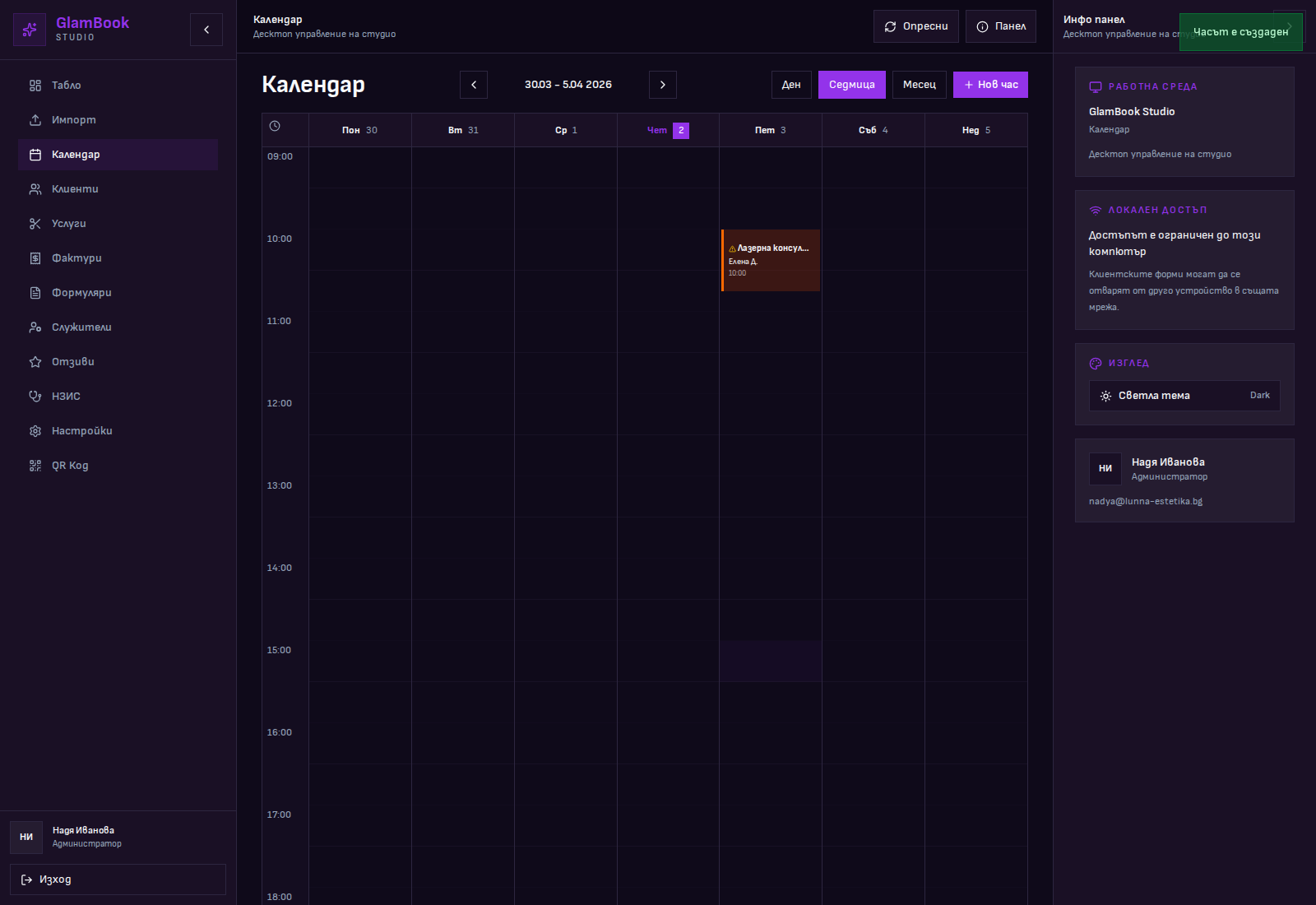Go to the previous week
Screen dimensions: 1316x905
474,85
